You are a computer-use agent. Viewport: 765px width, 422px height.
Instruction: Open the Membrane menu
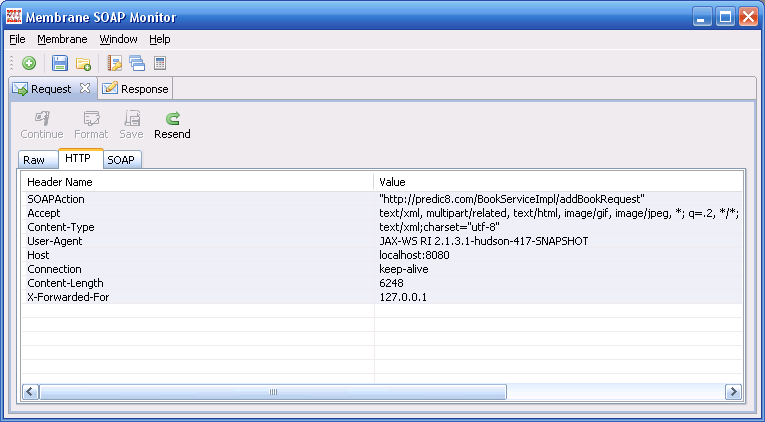click(62, 39)
